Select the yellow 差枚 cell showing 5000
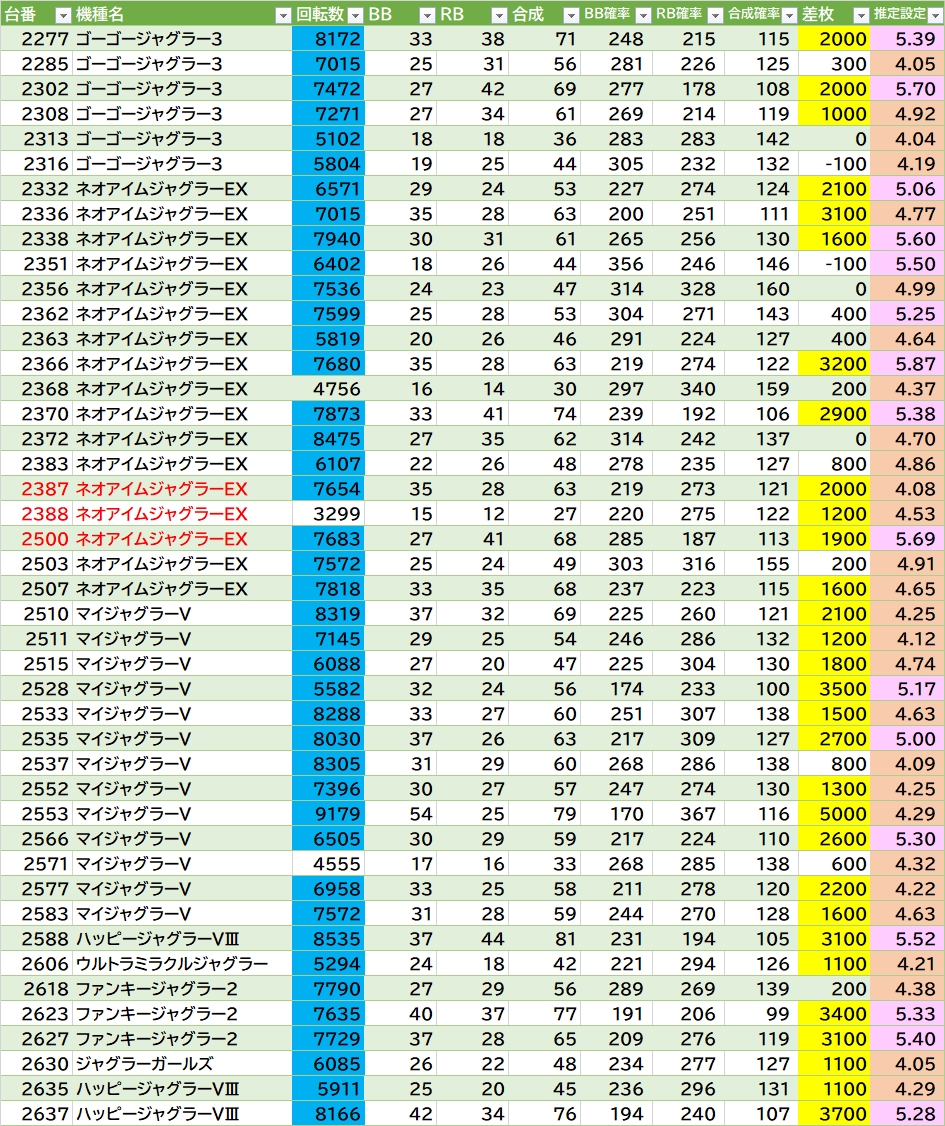Viewport: 945px width, 1126px height. 835,814
